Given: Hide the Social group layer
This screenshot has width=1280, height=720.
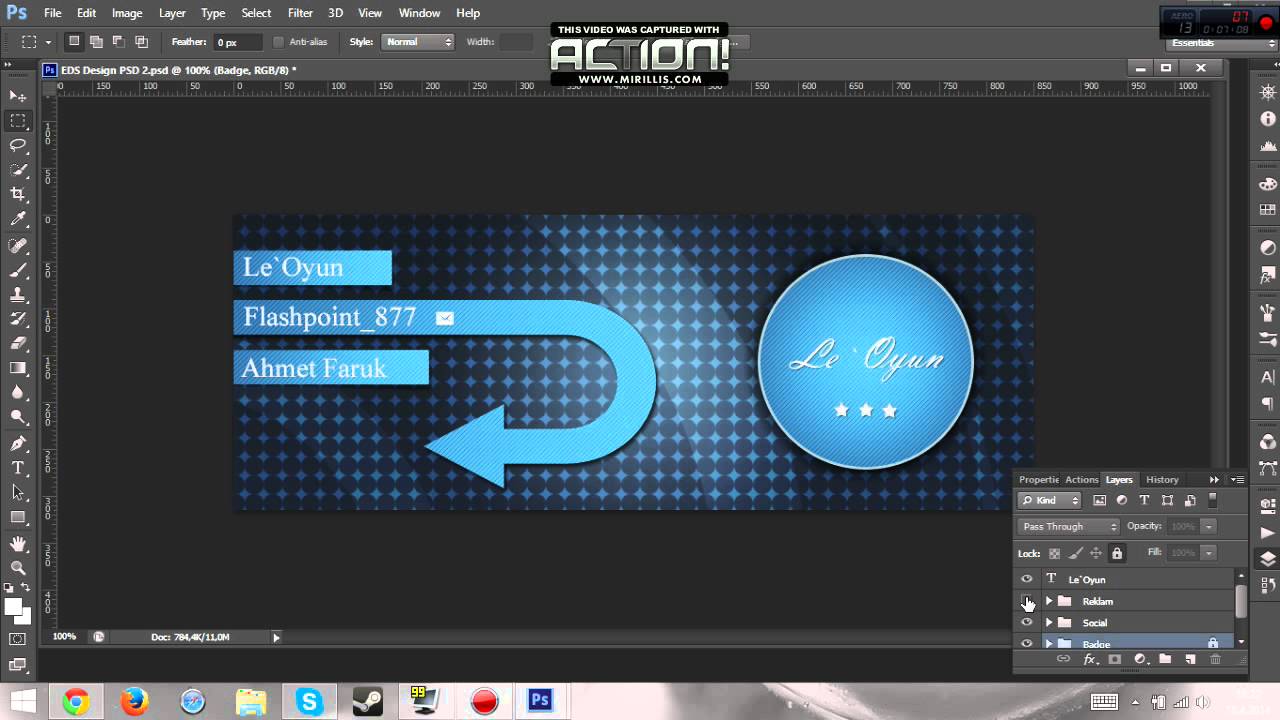Looking at the screenshot, I should point(1026,622).
